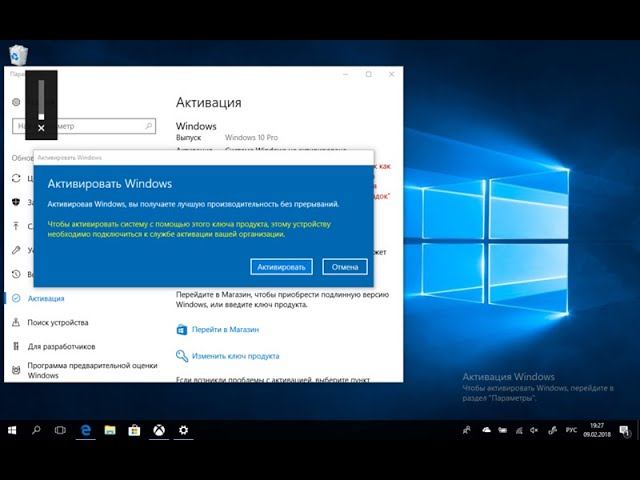The height and width of the screenshot is (480, 640).
Task: Open File Explorer from the taskbar
Action: [x=110, y=430]
